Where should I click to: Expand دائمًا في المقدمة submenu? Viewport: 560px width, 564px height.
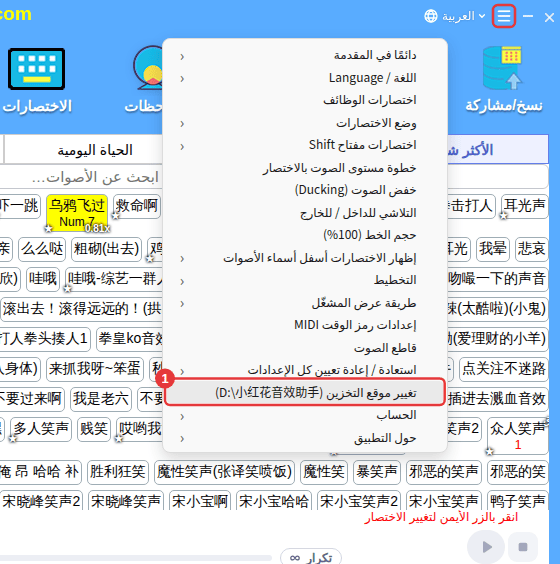pyautogui.click(x=305, y=56)
